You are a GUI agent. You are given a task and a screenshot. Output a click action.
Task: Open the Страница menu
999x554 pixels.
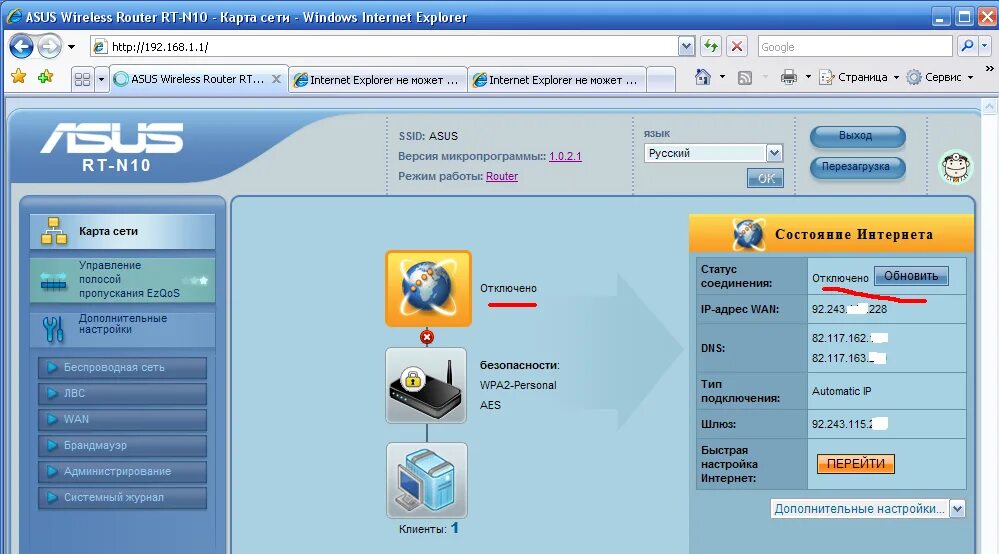tap(858, 77)
